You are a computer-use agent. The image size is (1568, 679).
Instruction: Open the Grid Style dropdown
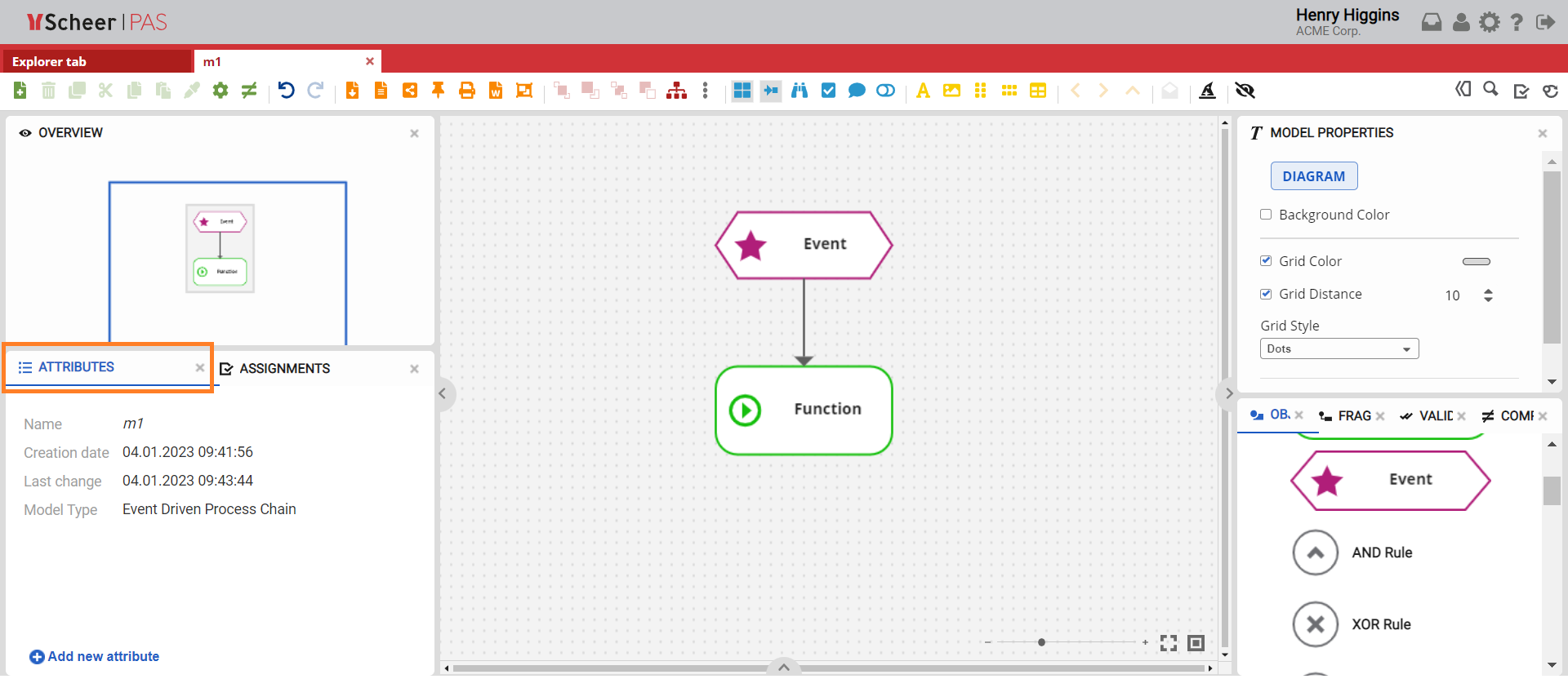click(x=1339, y=349)
